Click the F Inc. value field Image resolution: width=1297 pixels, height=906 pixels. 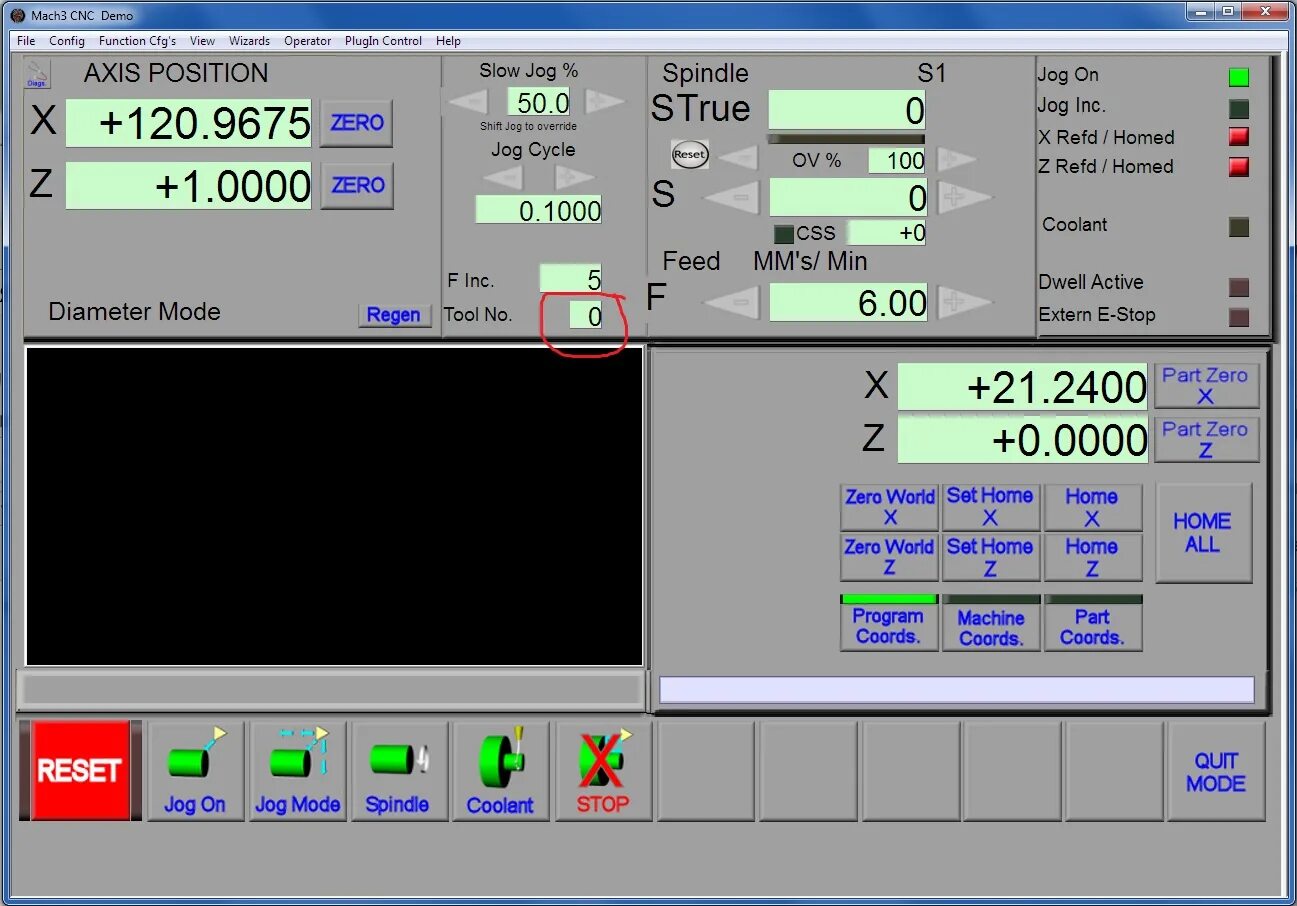pyautogui.click(x=571, y=279)
